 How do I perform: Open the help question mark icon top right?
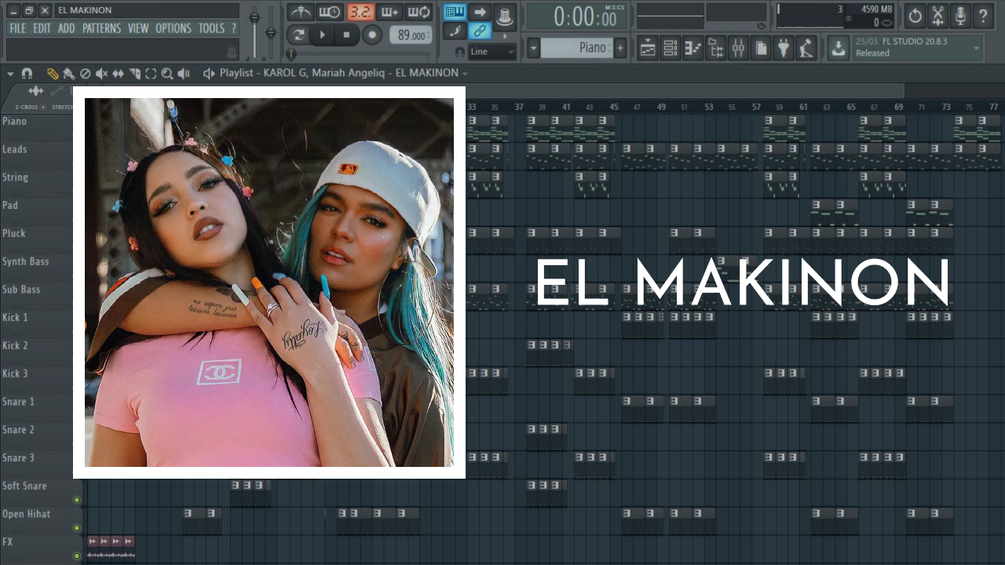[983, 15]
